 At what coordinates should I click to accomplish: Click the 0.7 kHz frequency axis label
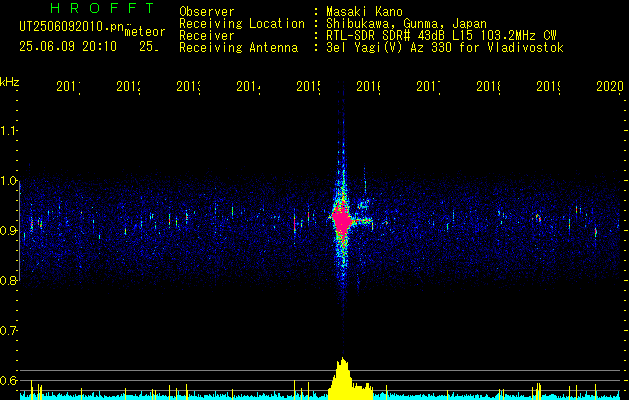[x=8, y=331]
